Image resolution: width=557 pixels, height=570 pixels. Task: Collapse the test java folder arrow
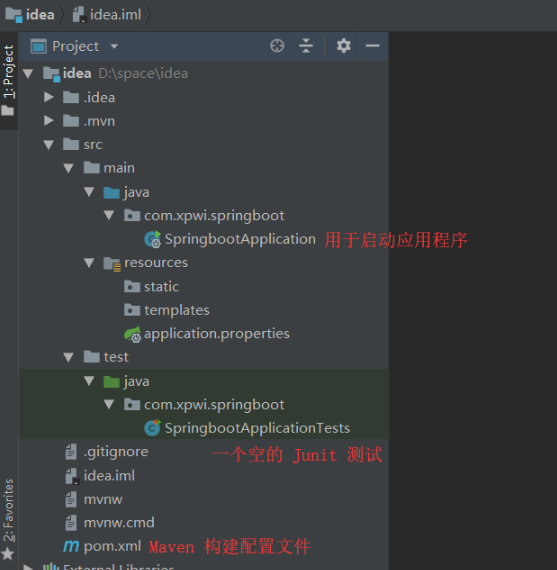click(89, 381)
